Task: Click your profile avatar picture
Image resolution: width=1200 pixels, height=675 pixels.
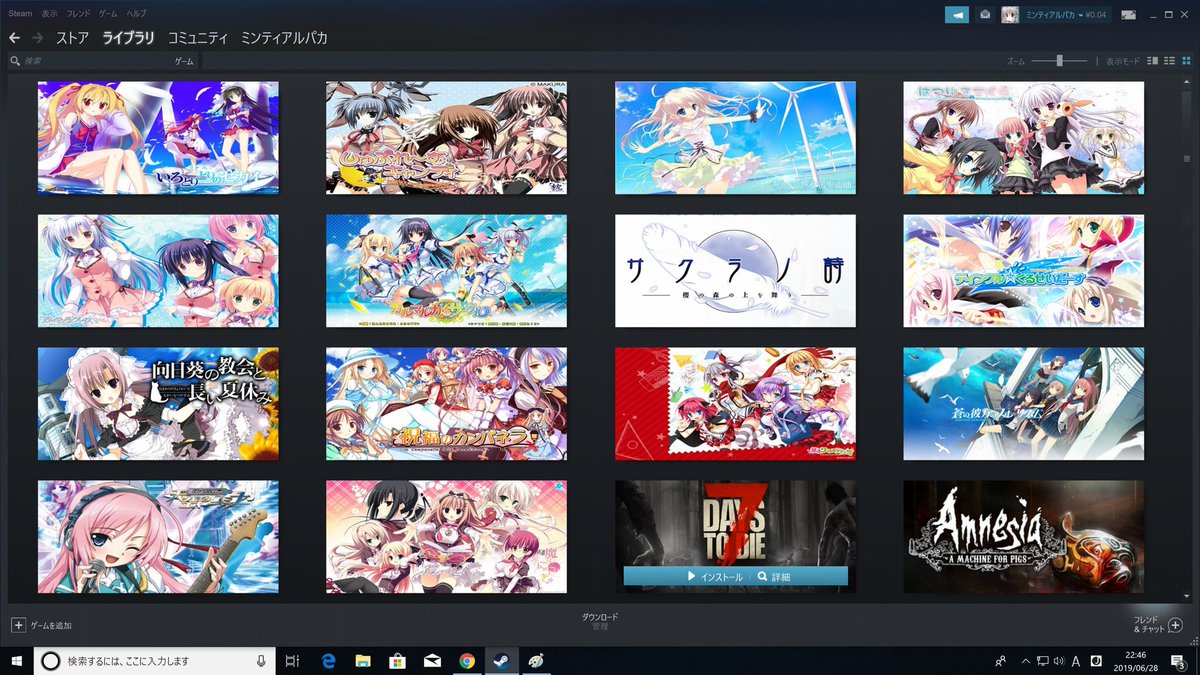Action: pyautogui.click(x=1010, y=14)
